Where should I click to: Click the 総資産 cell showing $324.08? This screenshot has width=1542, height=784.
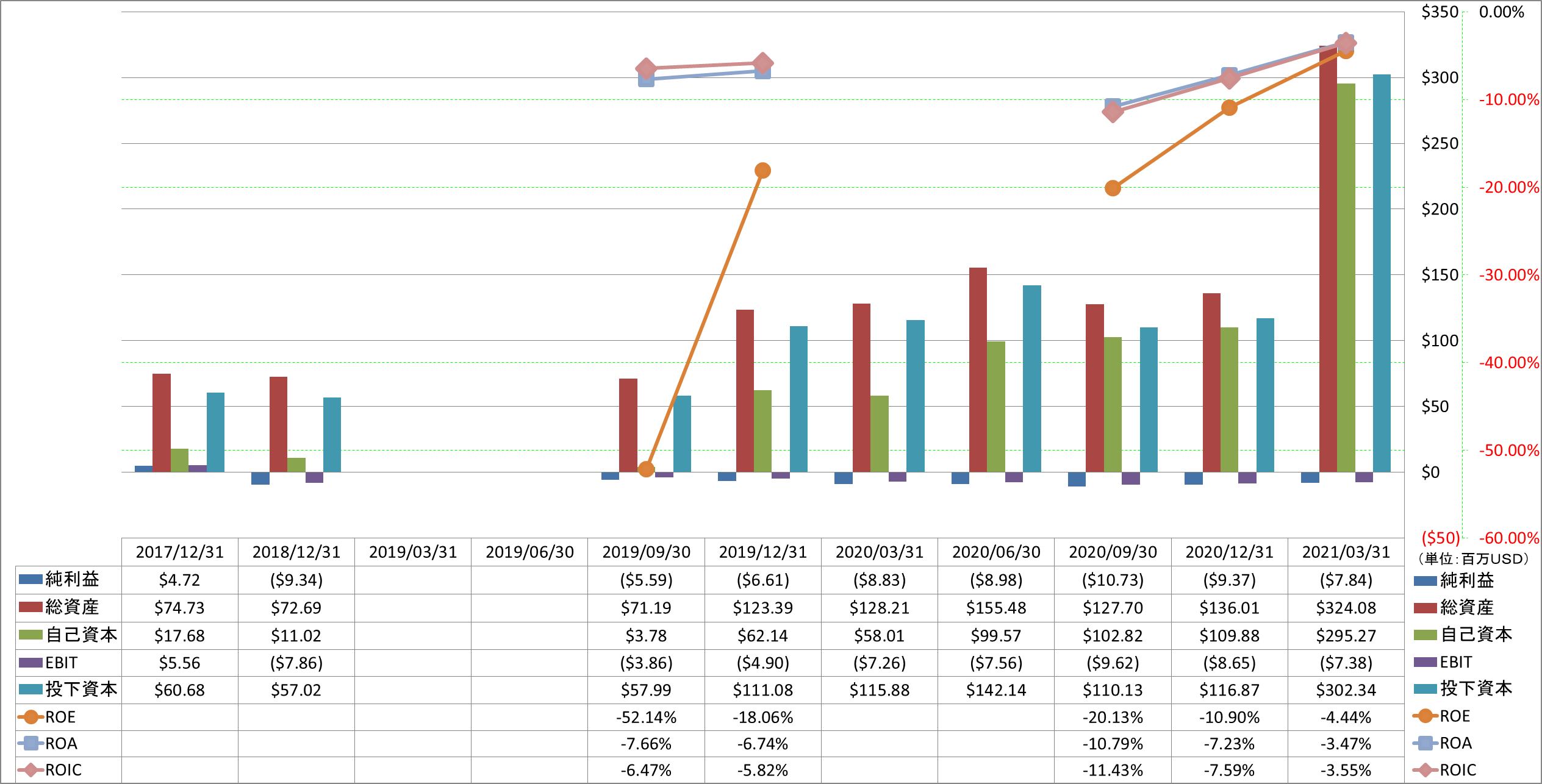click(x=1346, y=608)
